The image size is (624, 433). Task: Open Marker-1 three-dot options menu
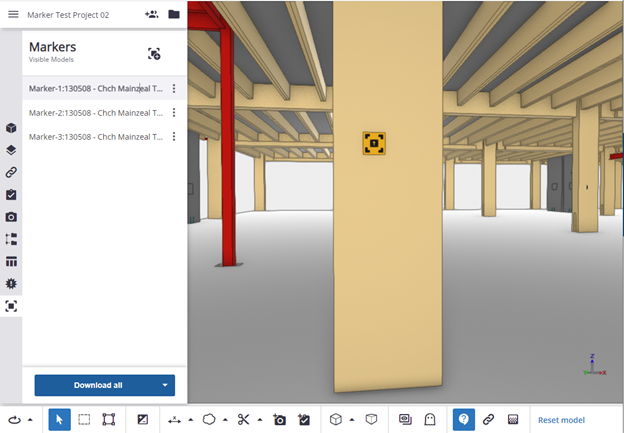[x=174, y=89]
